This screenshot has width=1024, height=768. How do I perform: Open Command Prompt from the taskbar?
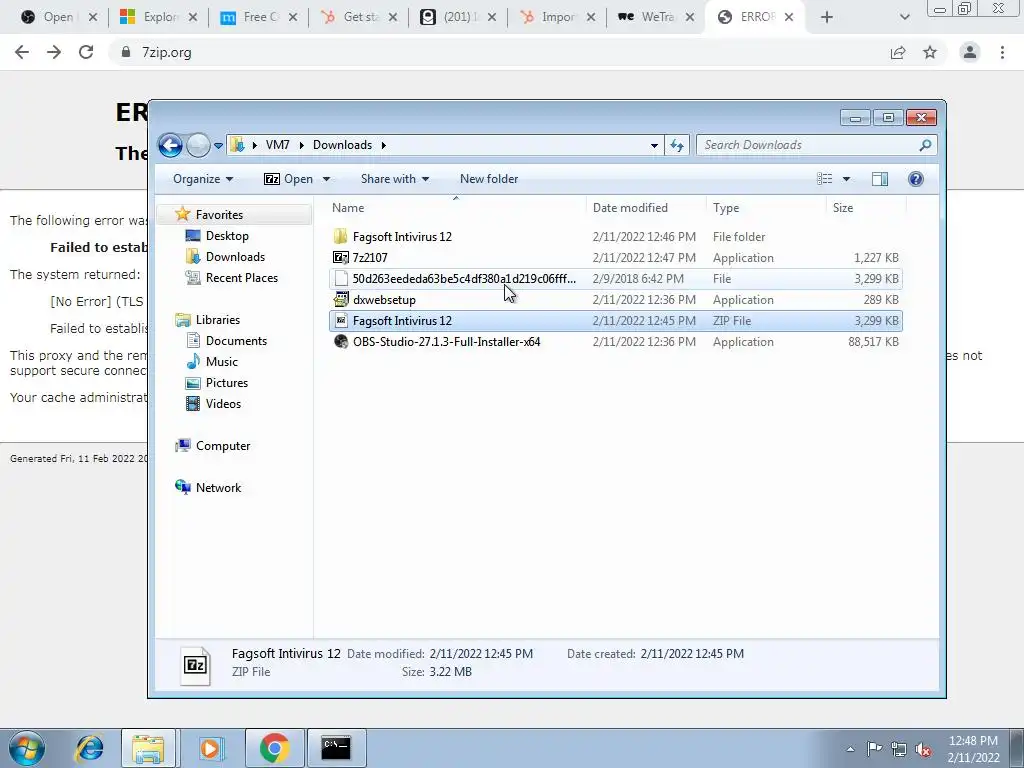(336, 748)
